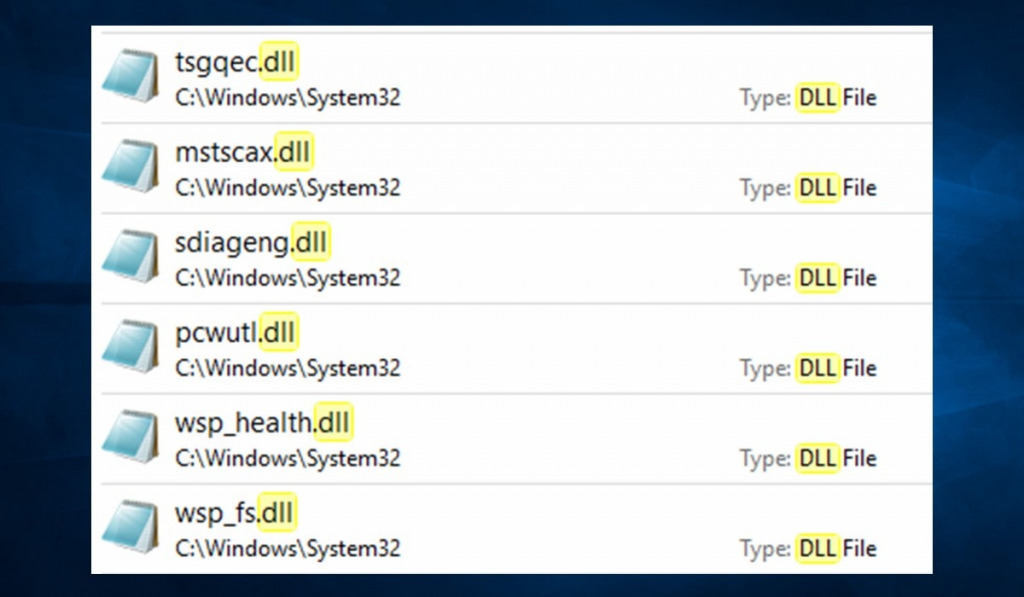Click the sdiageng.dll notepad file icon

coord(135,255)
